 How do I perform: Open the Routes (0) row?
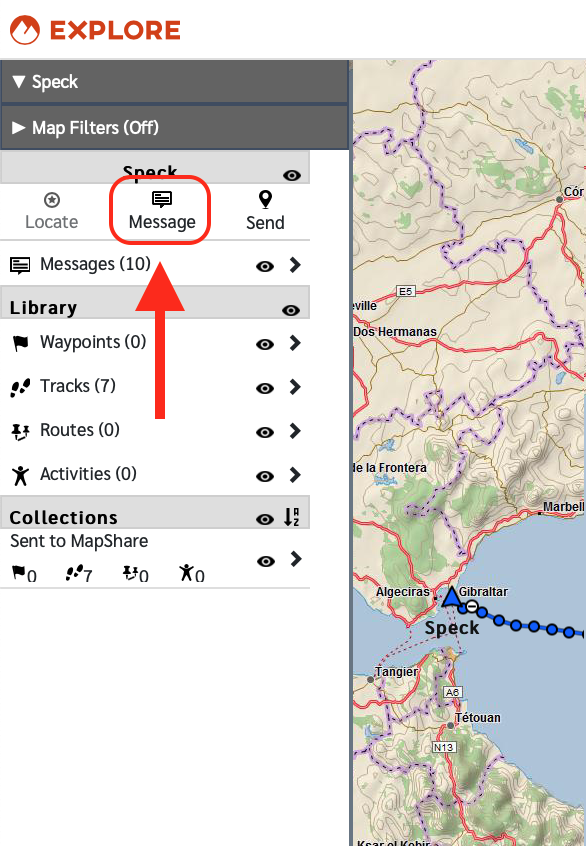[155, 431]
